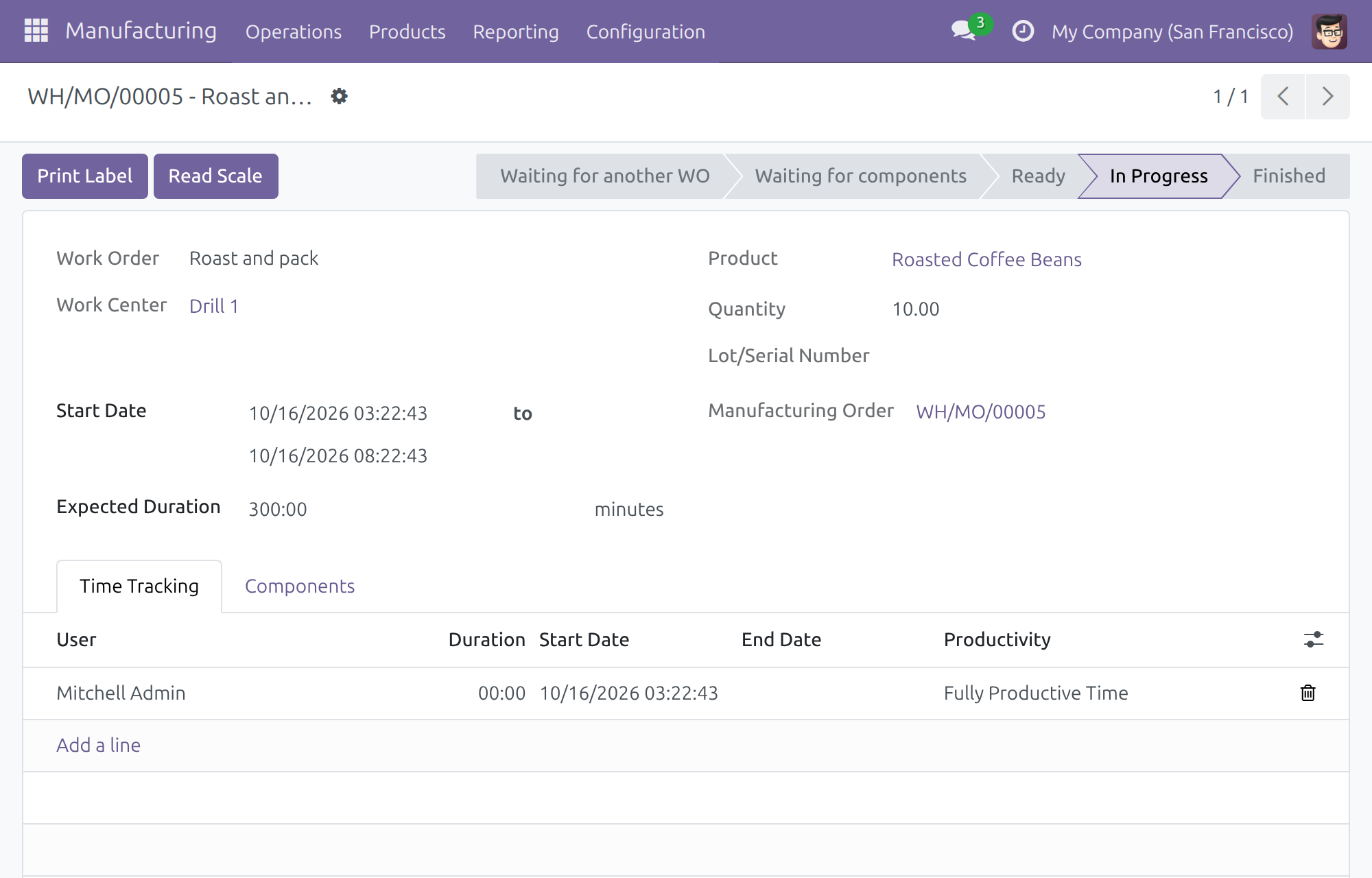This screenshot has width=1372, height=878.
Task: Edit the end date 10/16/2026 08:22:43 field
Action: pyautogui.click(x=338, y=455)
